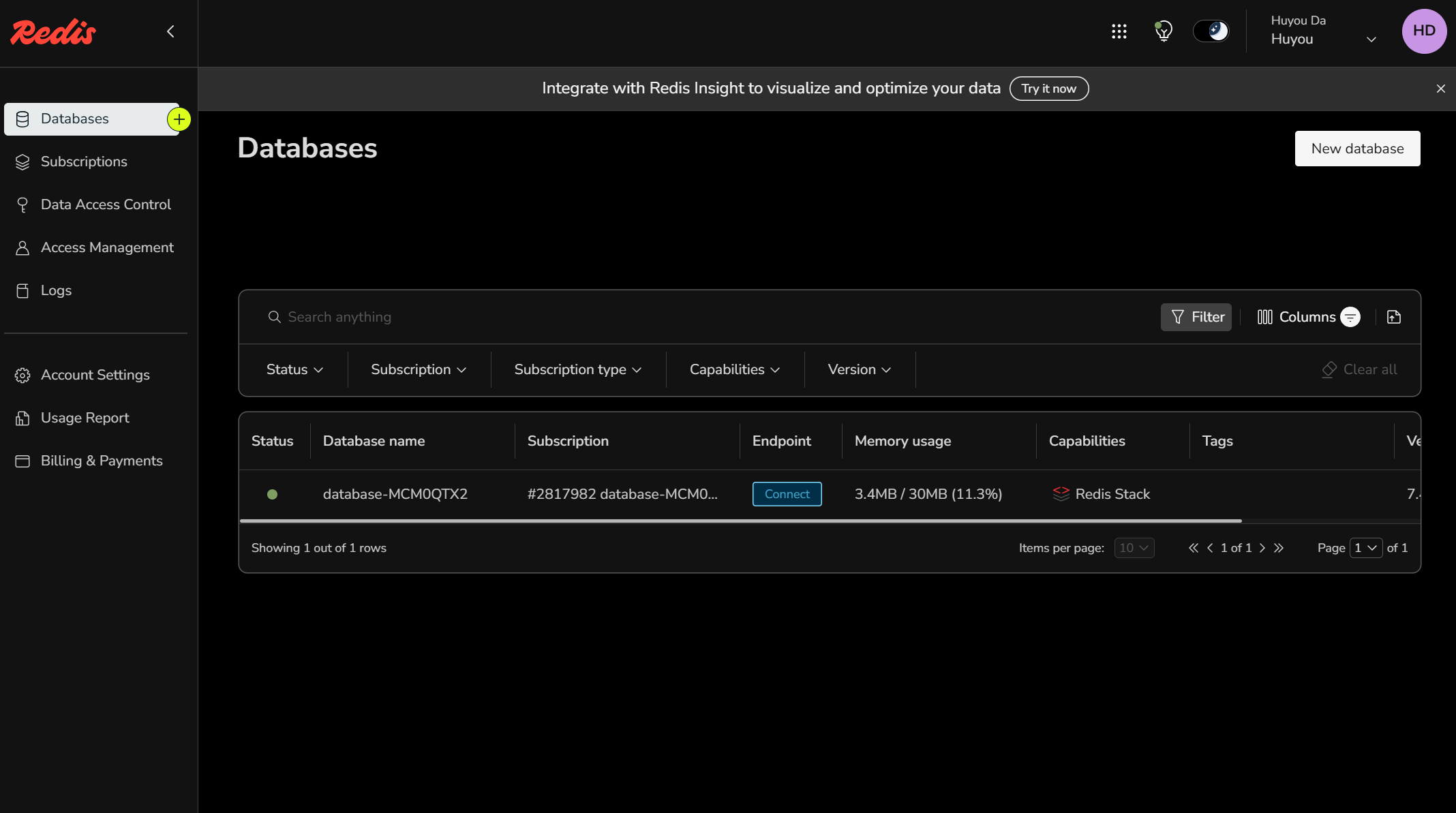
Task: Click the yellow plus icon beside Databases
Action: [179, 119]
